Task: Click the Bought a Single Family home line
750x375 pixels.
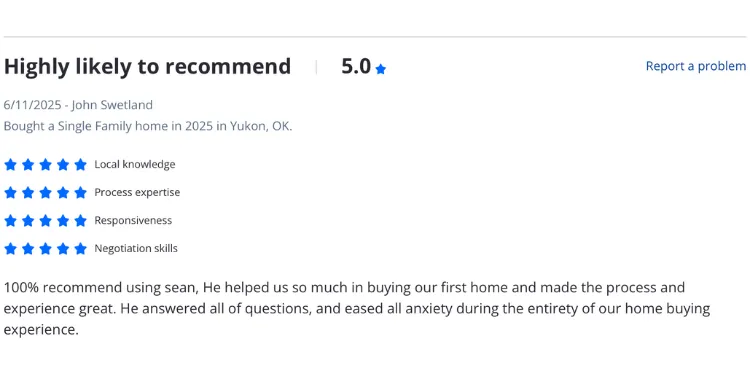Action: point(148,126)
